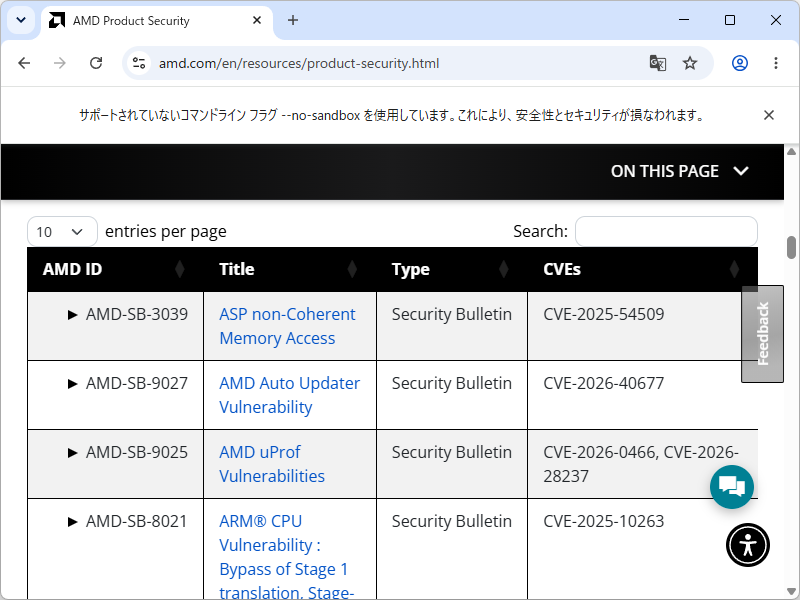Sort table by Type column
Image resolution: width=800 pixels, height=600 pixels.
[452, 269]
